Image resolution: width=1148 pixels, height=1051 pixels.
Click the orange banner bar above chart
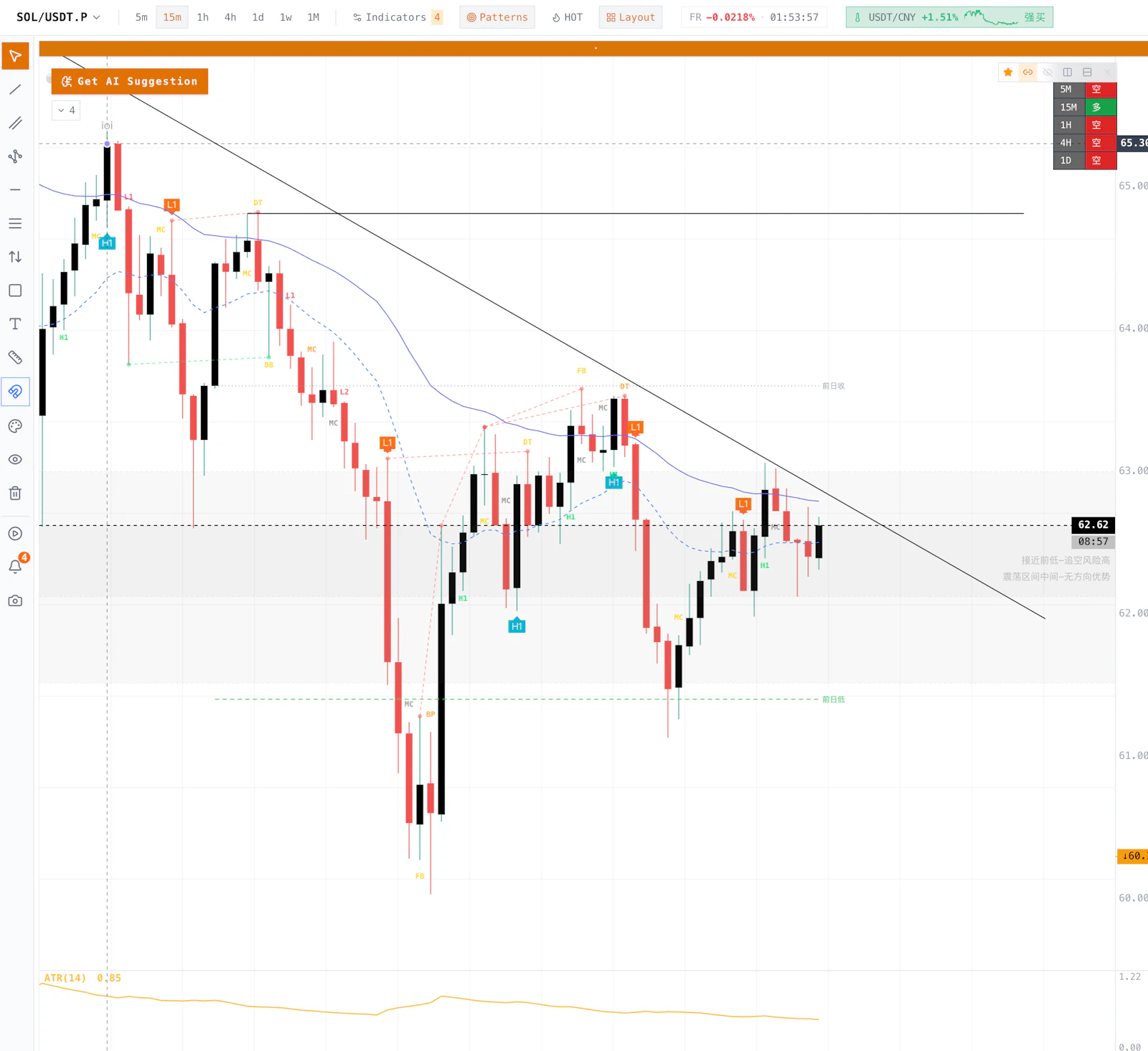[593, 48]
